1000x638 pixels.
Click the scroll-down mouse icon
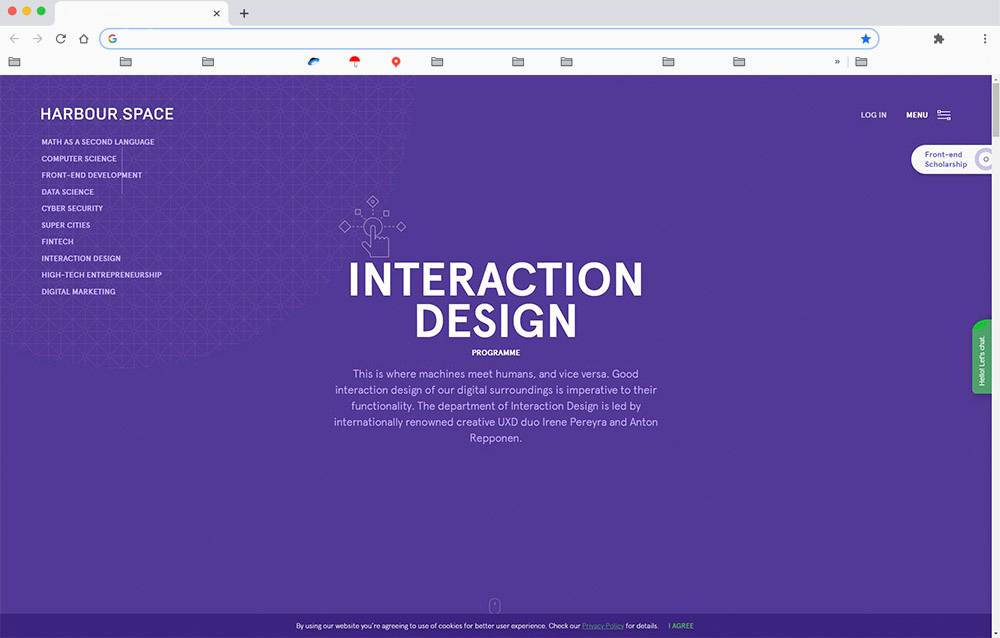pos(495,605)
